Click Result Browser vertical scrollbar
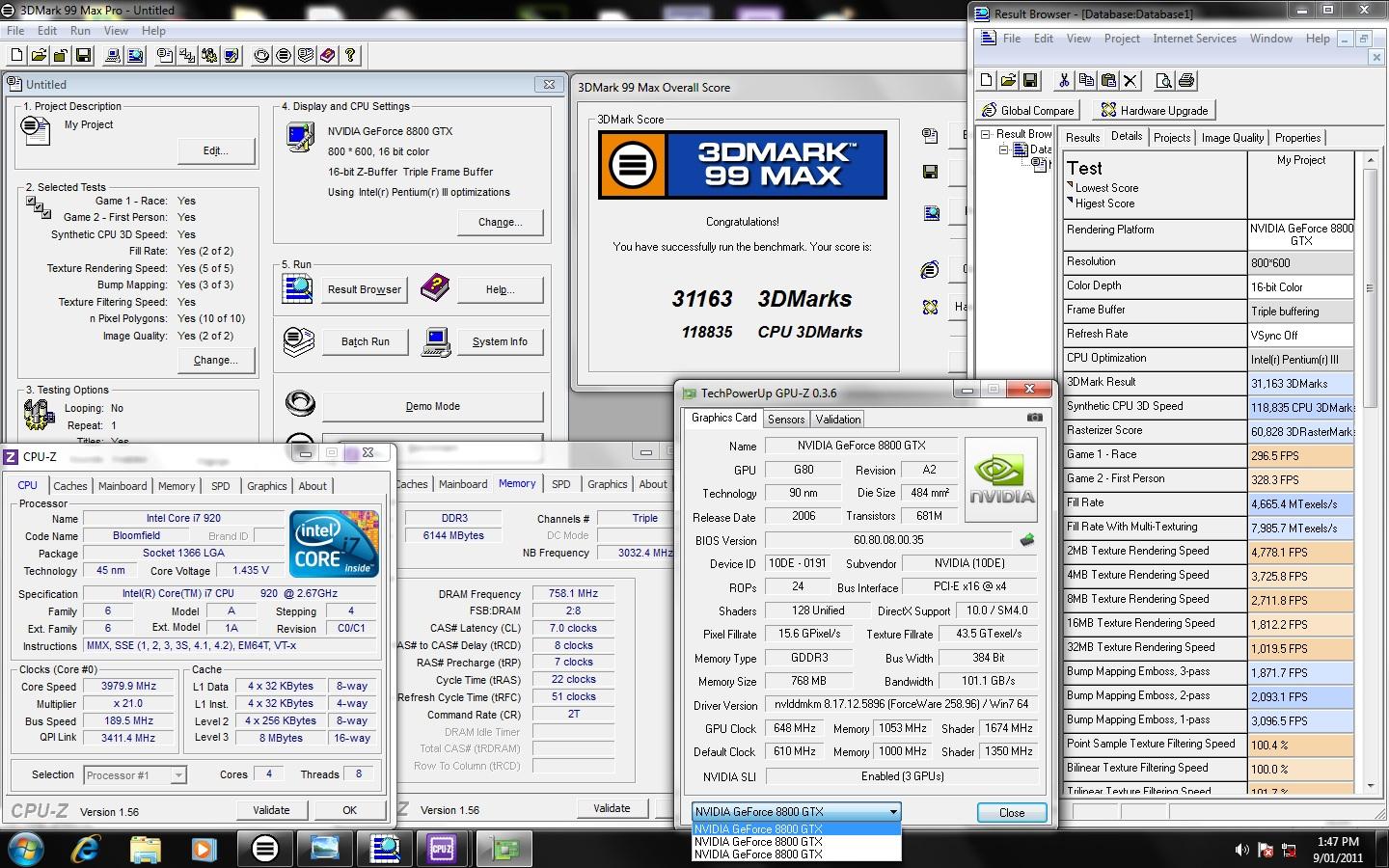Screen dimensions: 1389x868 [1370, 473]
